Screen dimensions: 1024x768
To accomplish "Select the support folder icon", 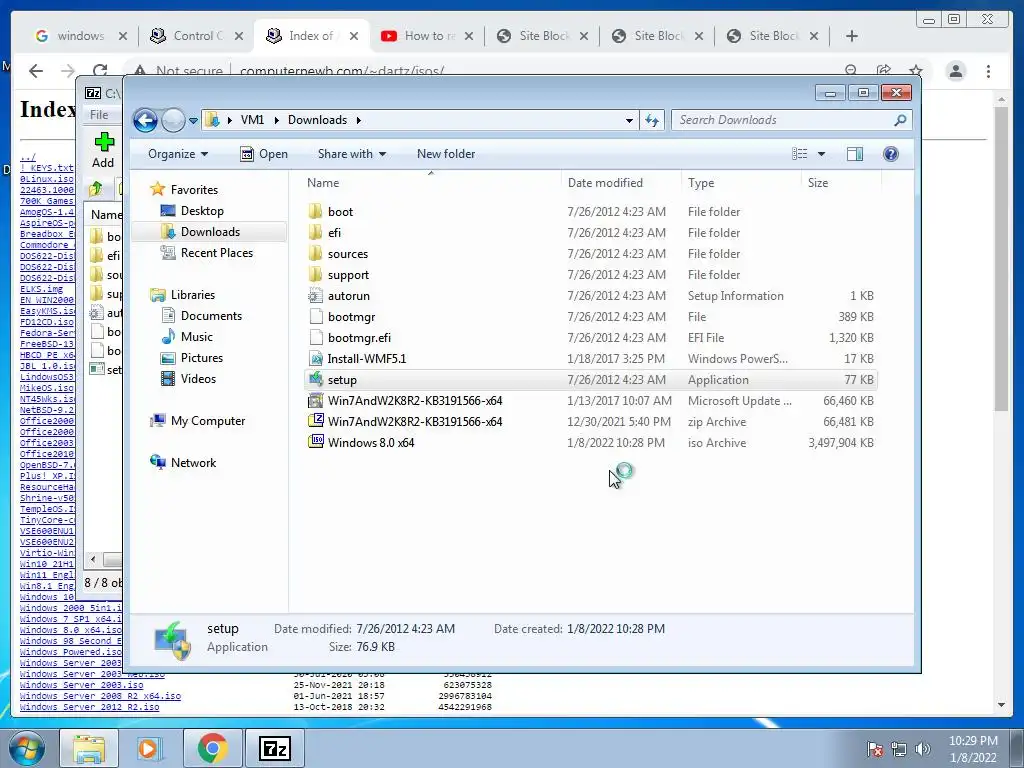I will pos(315,275).
